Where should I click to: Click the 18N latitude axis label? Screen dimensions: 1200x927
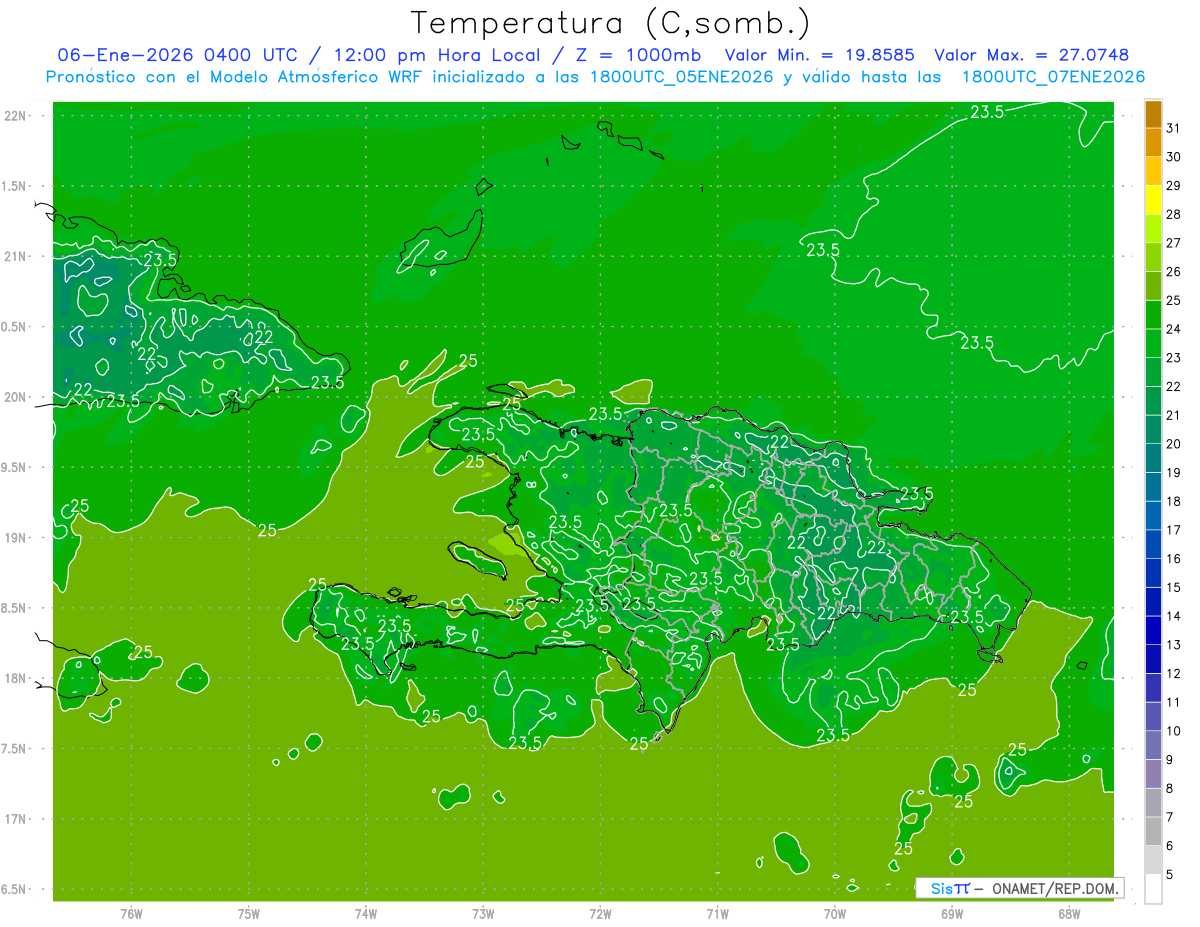(x=15, y=678)
